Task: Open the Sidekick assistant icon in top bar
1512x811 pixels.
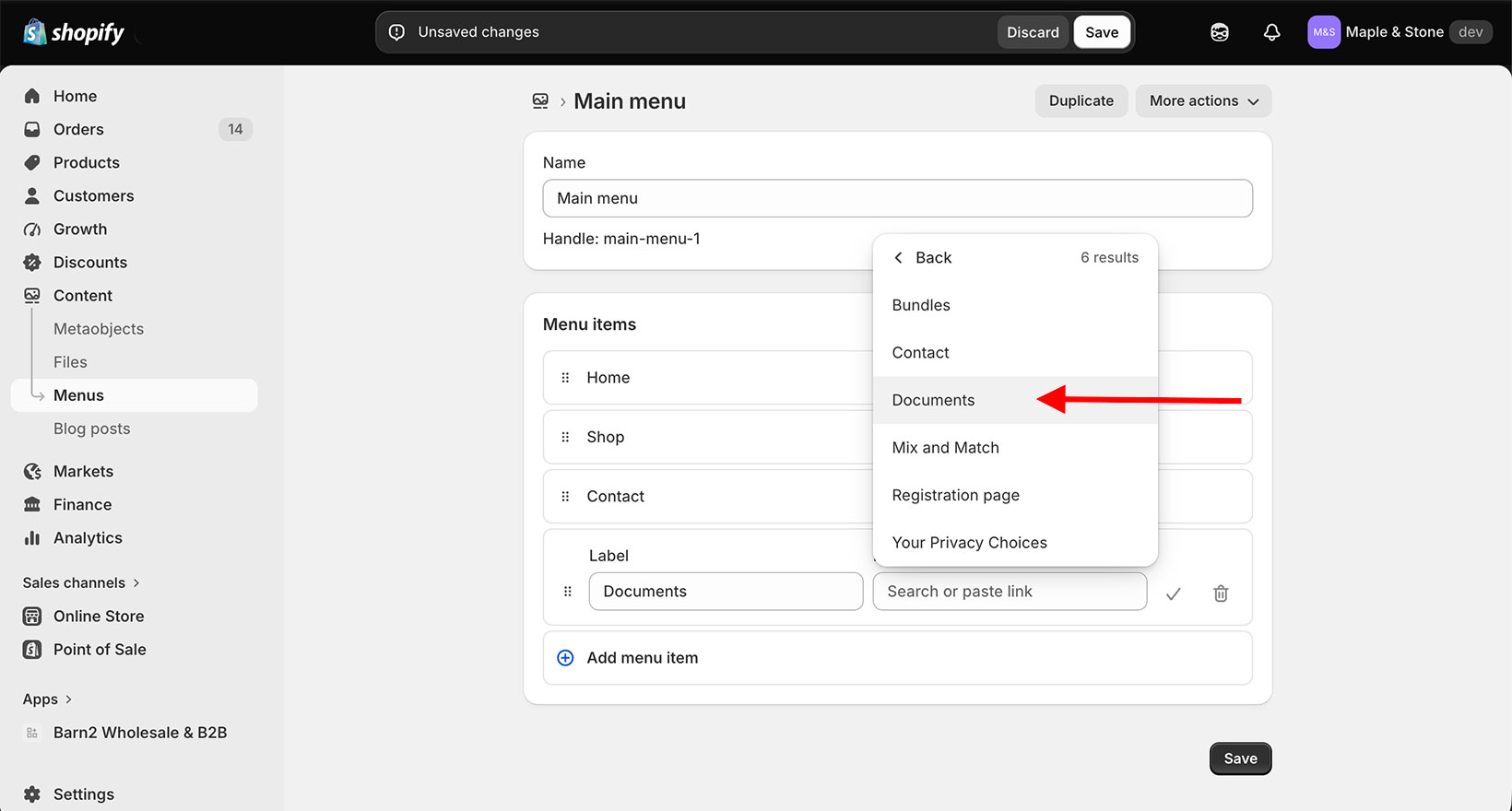Action: [x=1220, y=32]
